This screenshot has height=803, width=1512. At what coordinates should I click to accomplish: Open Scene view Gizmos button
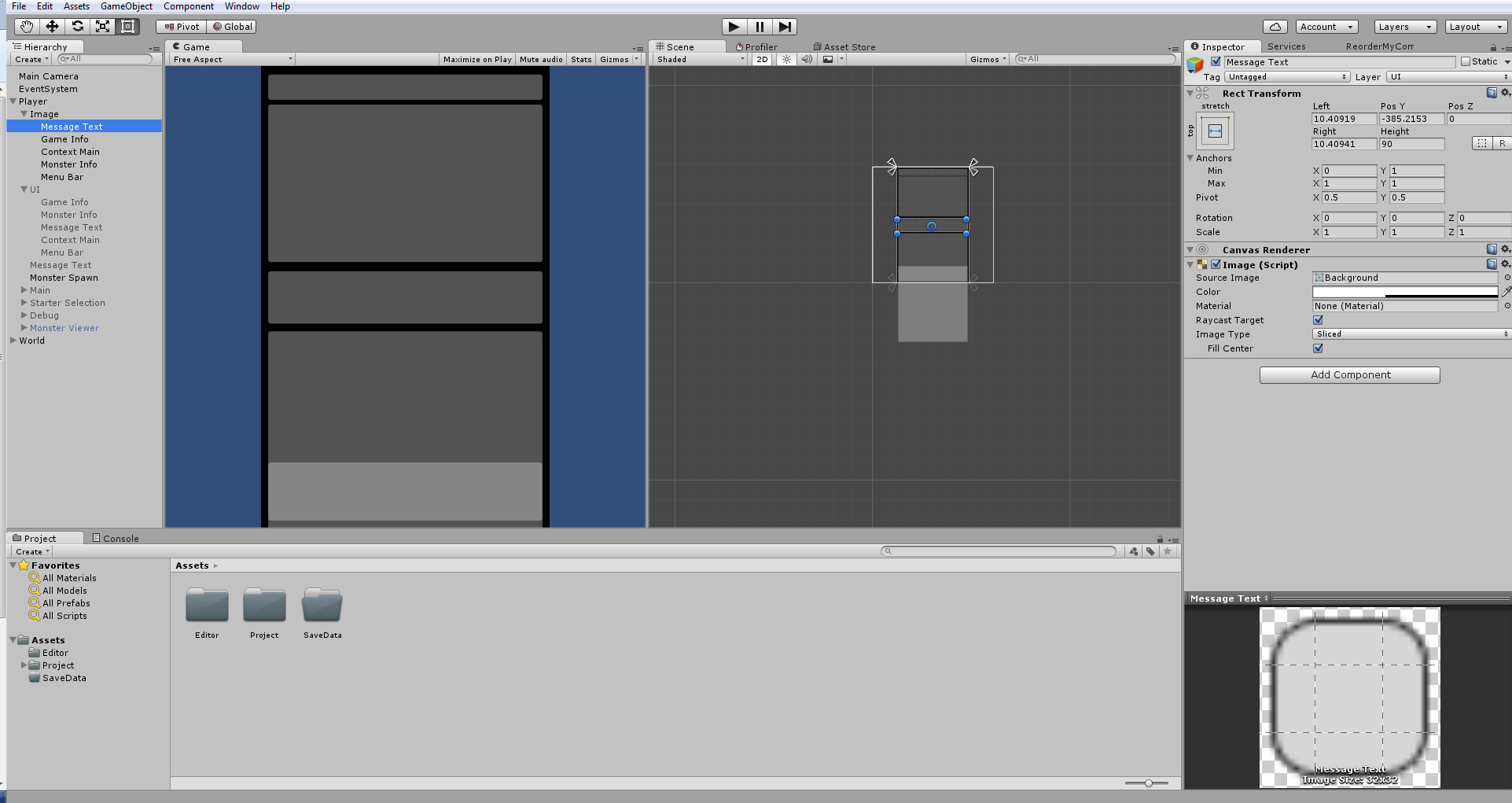pos(988,59)
